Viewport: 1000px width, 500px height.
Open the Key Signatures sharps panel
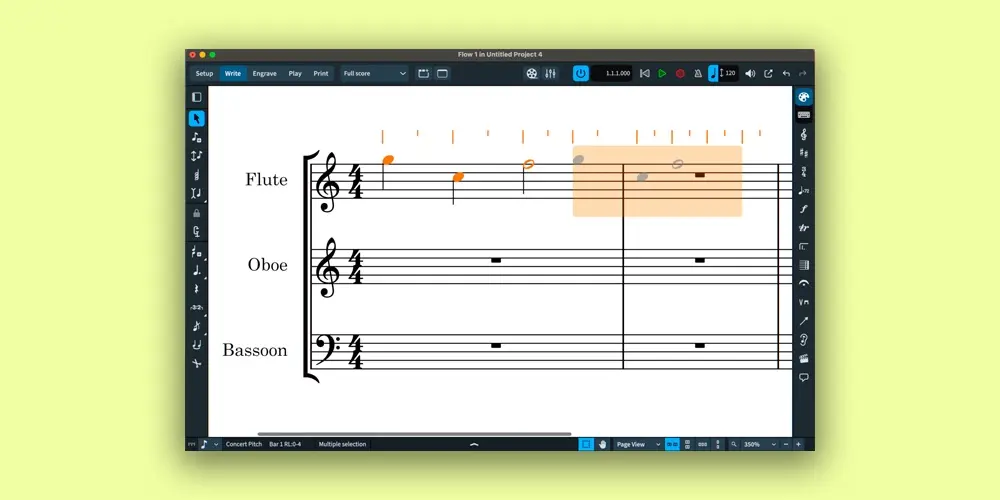(x=804, y=153)
